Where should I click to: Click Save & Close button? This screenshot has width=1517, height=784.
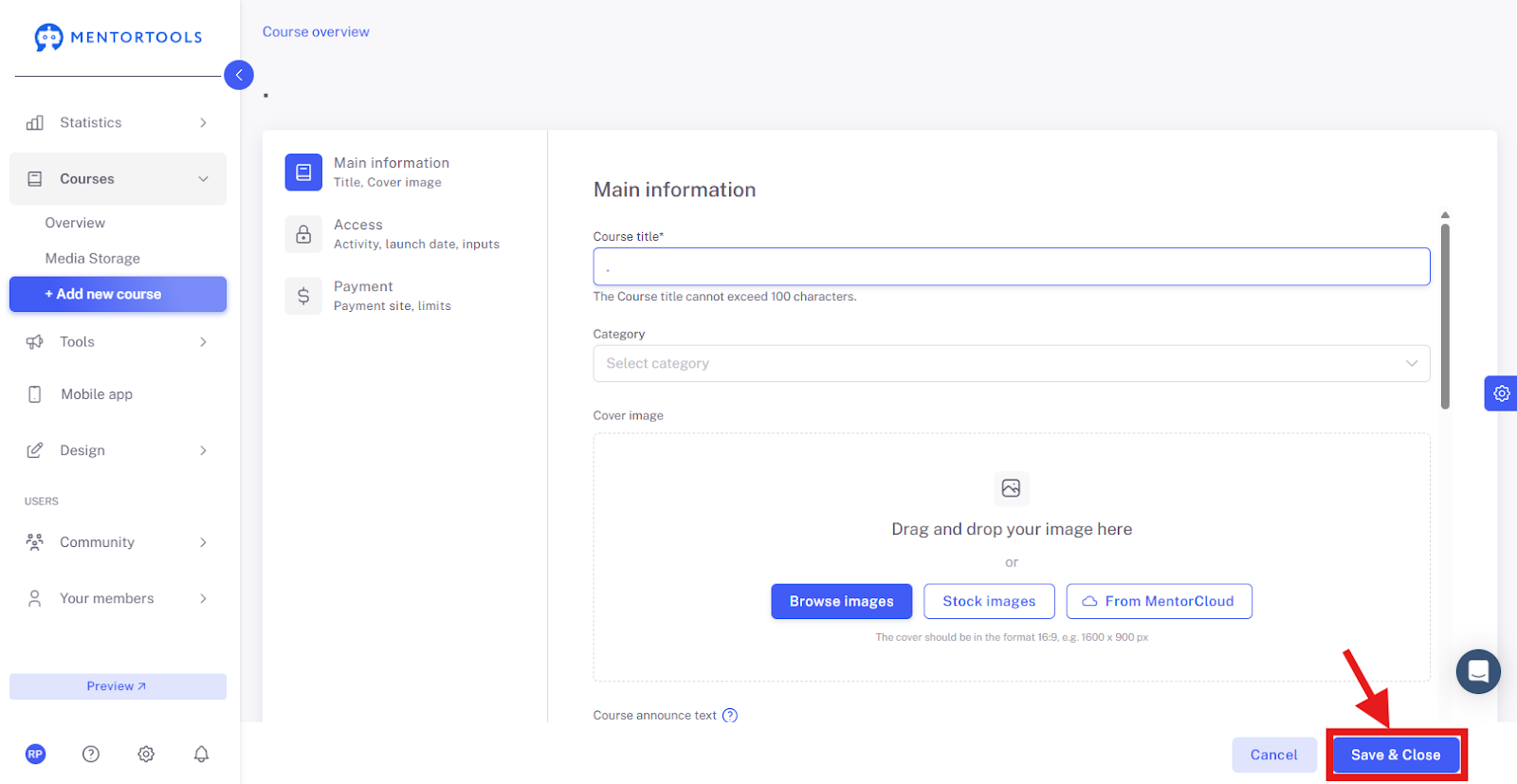coord(1396,755)
